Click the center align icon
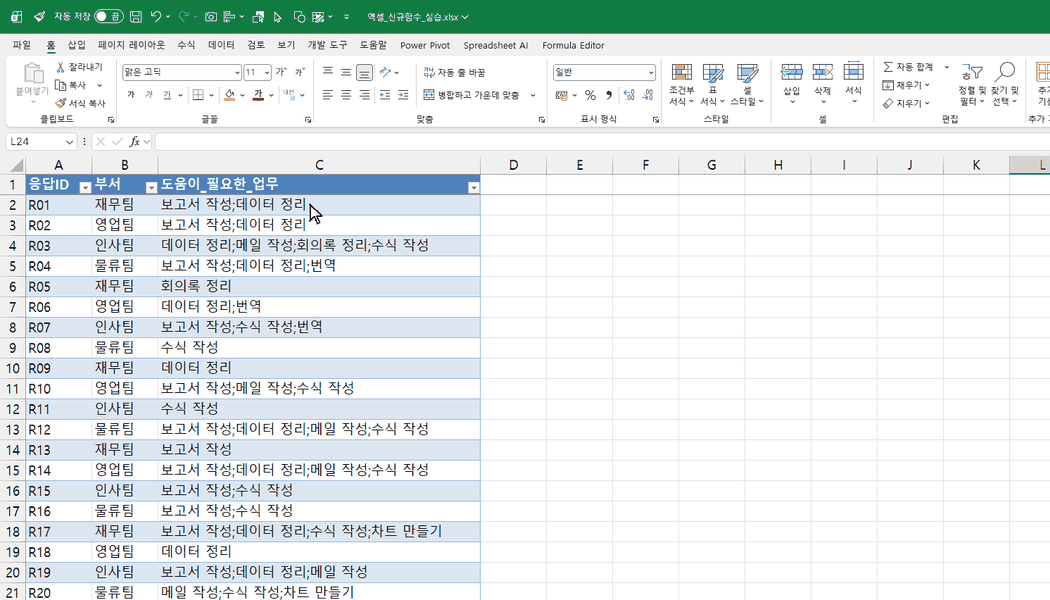The height and width of the screenshot is (600, 1050). point(346,95)
